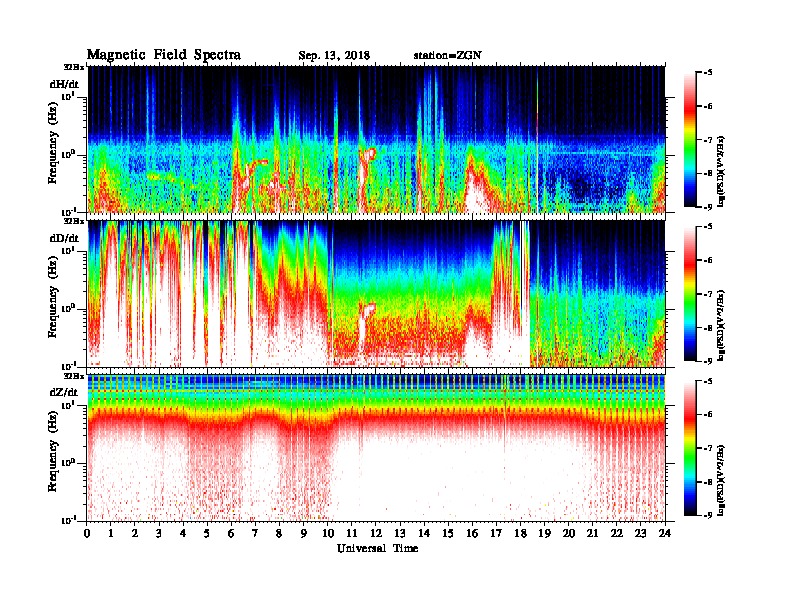Select the "dZ/dt" panel label

(x=64, y=392)
